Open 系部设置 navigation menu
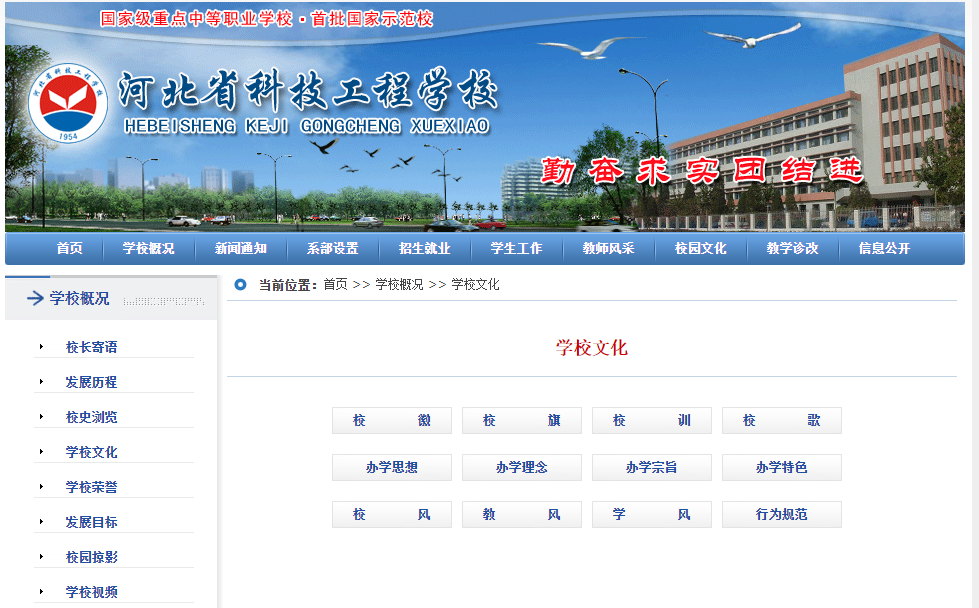This screenshot has width=979, height=608. [x=332, y=248]
